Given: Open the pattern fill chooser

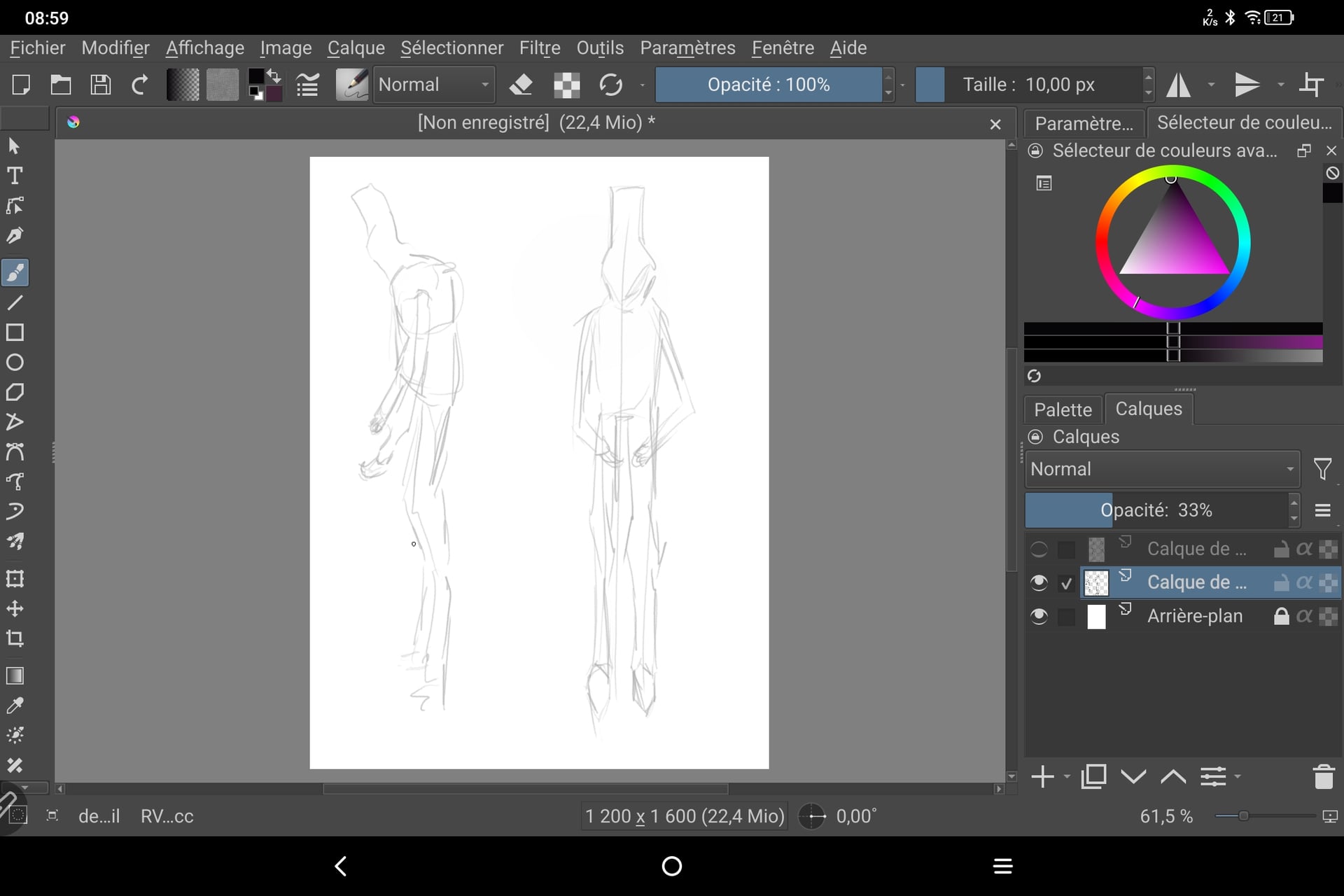Looking at the screenshot, I should point(222,85).
